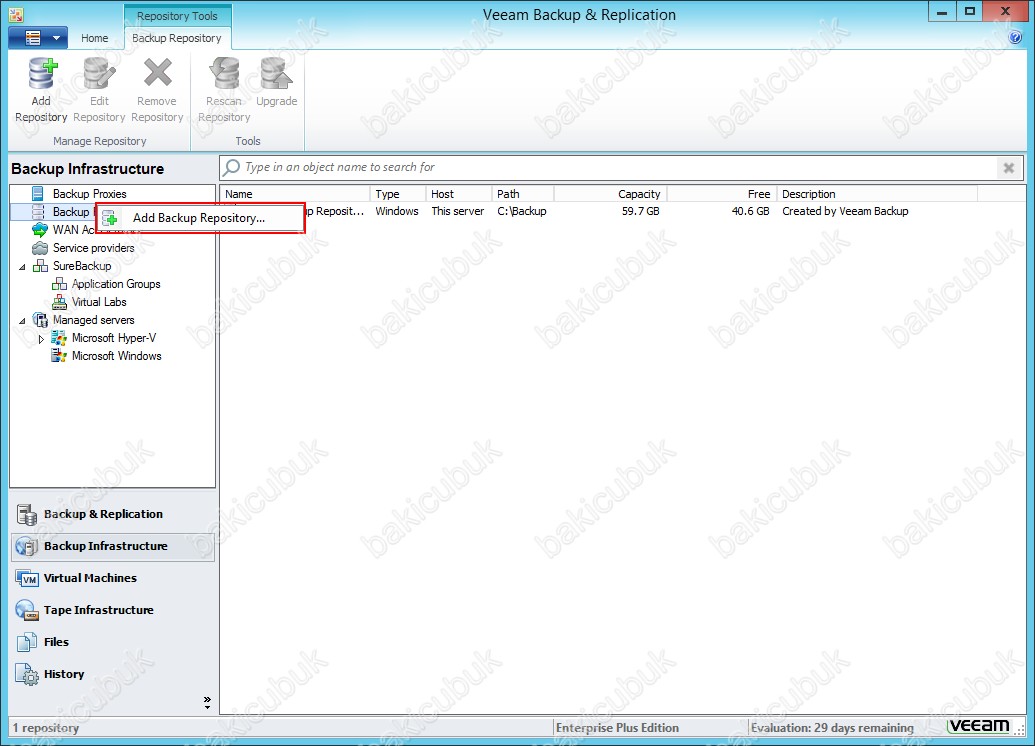Sort by the Type column header
1035x746 pixels.
coord(397,193)
